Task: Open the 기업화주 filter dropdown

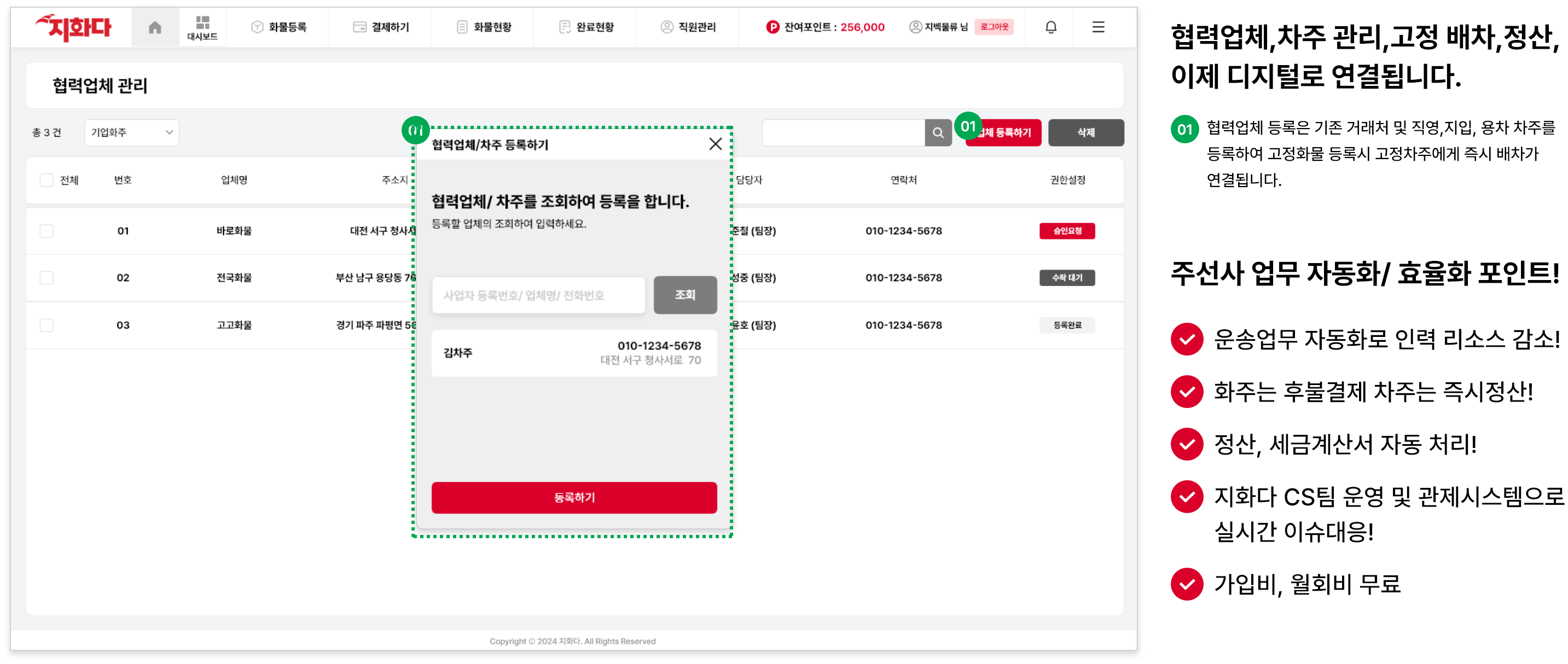Action: tap(131, 132)
